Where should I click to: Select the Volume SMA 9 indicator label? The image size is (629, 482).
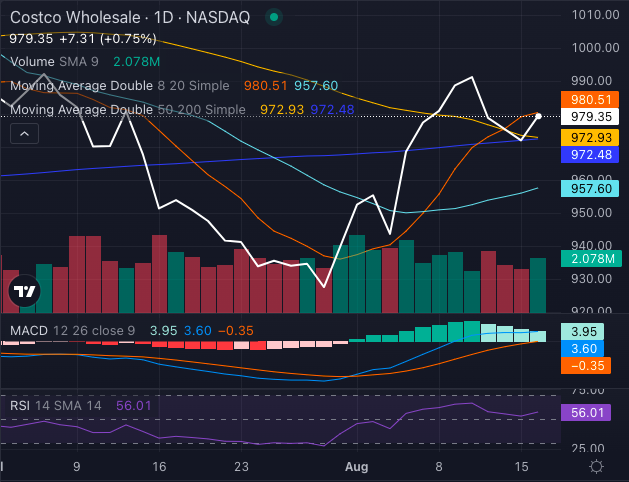(x=54, y=62)
